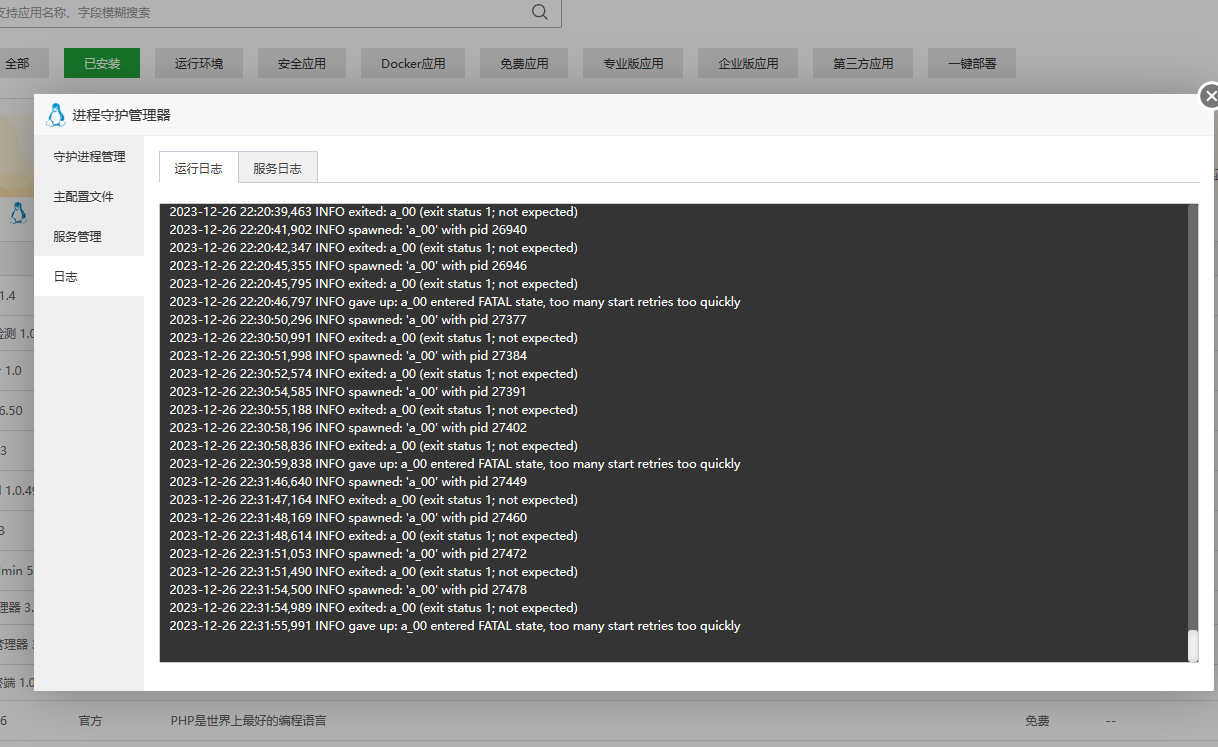Click the 22:30:59,838 gave up log line
The height and width of the screenshot is (747, 1218).
455,464
